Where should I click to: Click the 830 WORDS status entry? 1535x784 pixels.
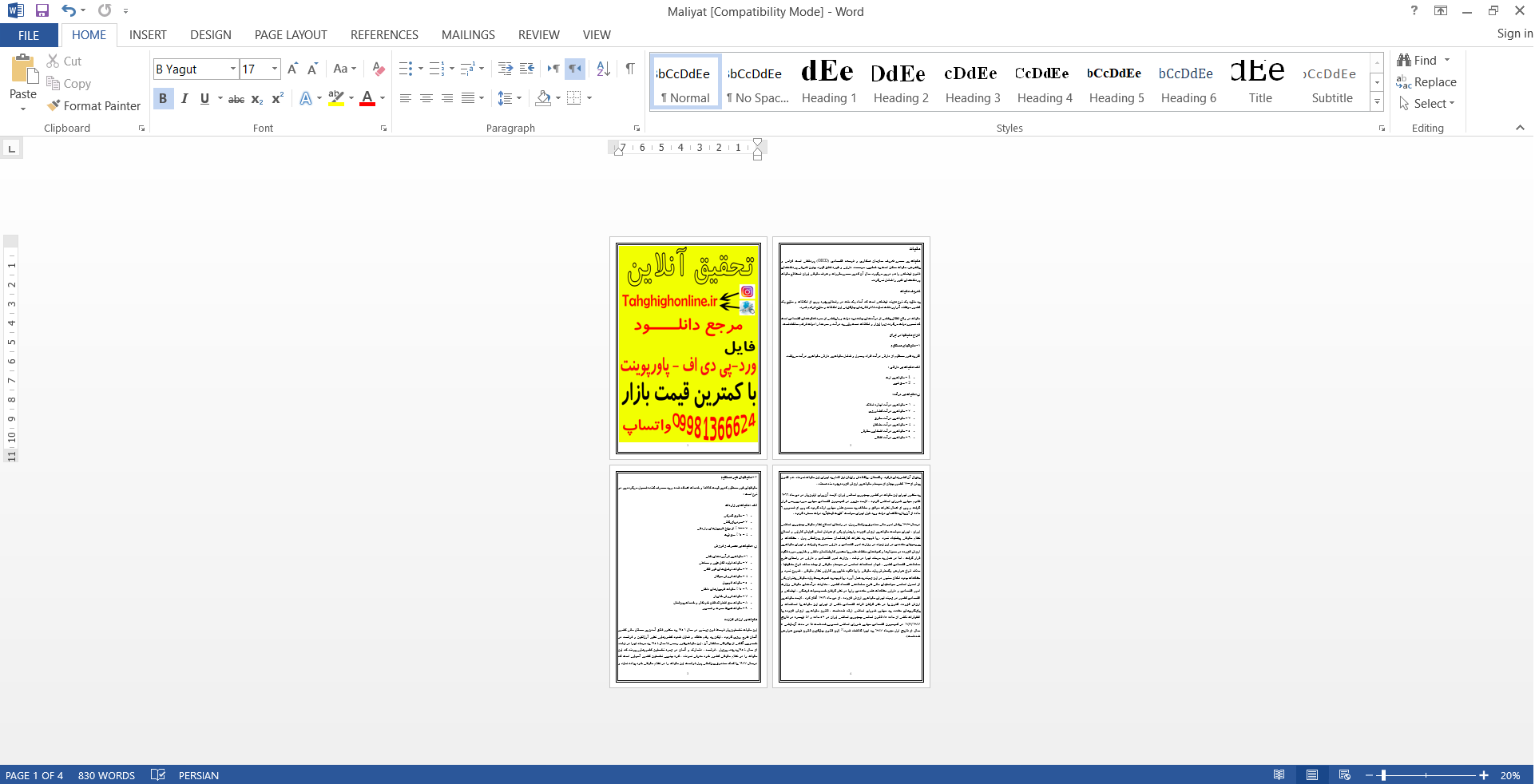pyautogui.click(x=106, y=775)
